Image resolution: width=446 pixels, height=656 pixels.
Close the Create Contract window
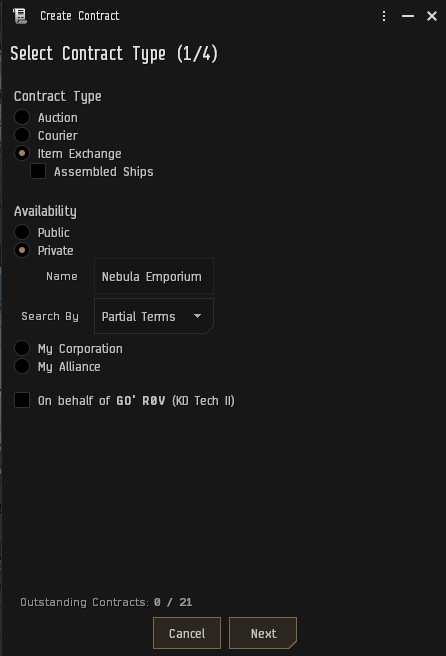pos(432,16)
